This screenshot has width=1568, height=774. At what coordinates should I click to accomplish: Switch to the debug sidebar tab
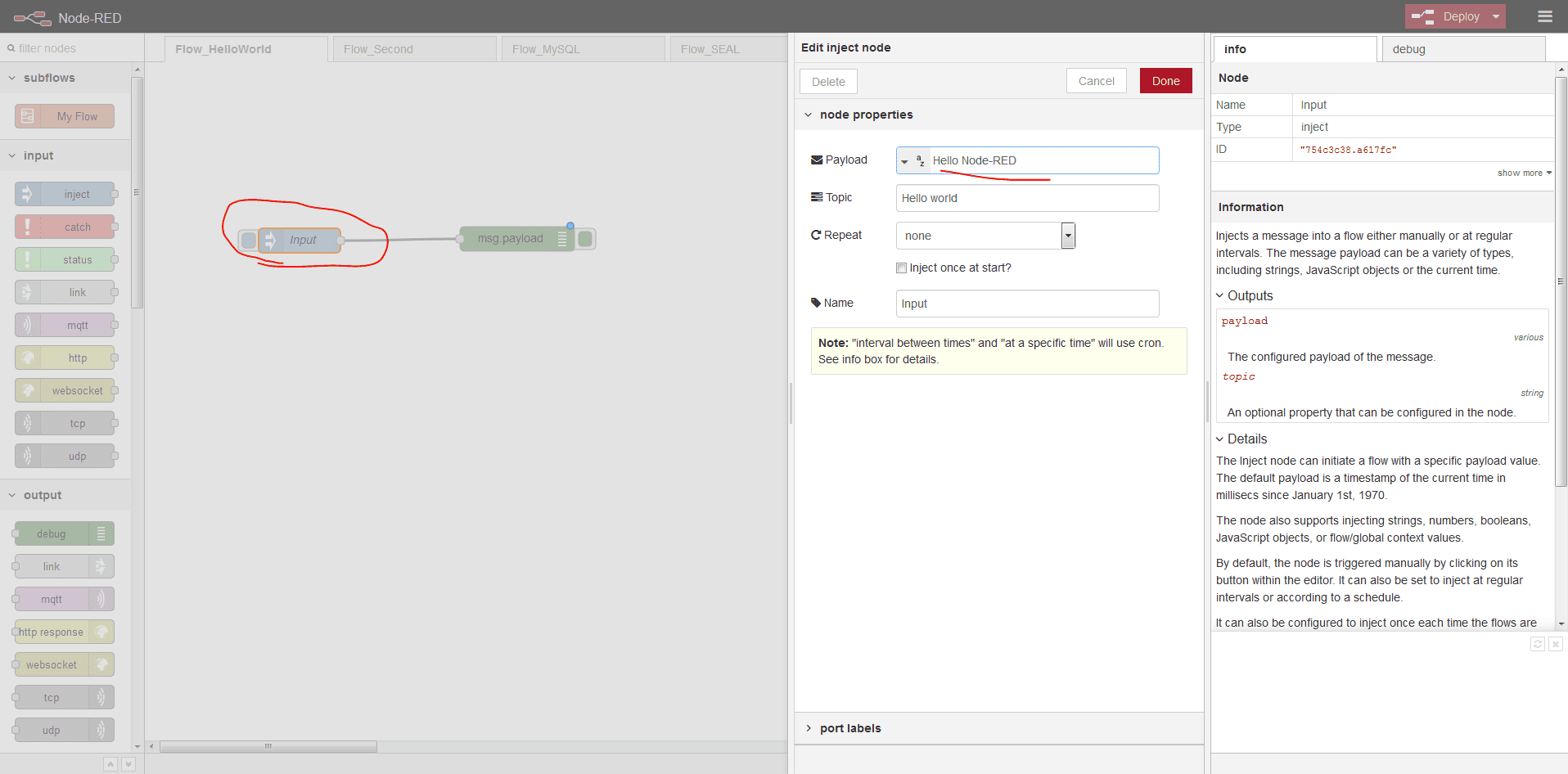pyautogui.click(x=1462, y=49)
